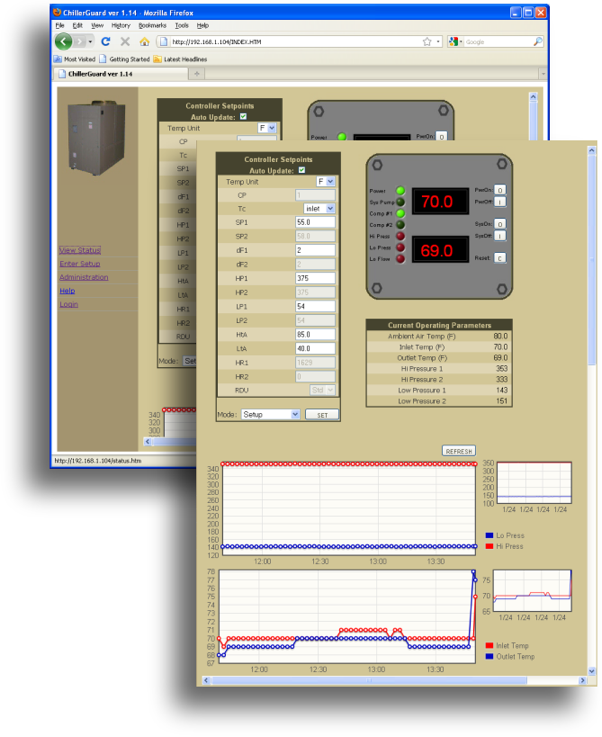This screenshot has height=737, width=602.
Task: Open the Administration link in sidebar
Action: [83, 277]
